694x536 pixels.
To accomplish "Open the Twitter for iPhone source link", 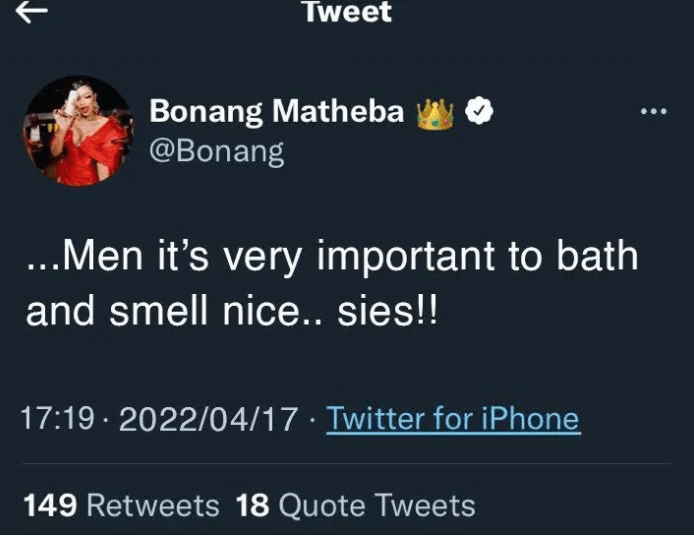I will (453, 418).
